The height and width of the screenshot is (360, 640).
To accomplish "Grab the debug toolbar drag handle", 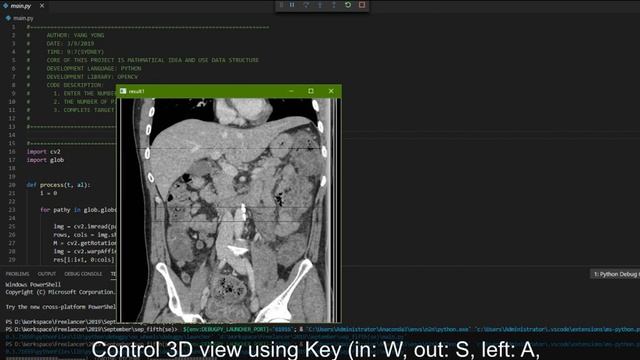I will (281, 5).
